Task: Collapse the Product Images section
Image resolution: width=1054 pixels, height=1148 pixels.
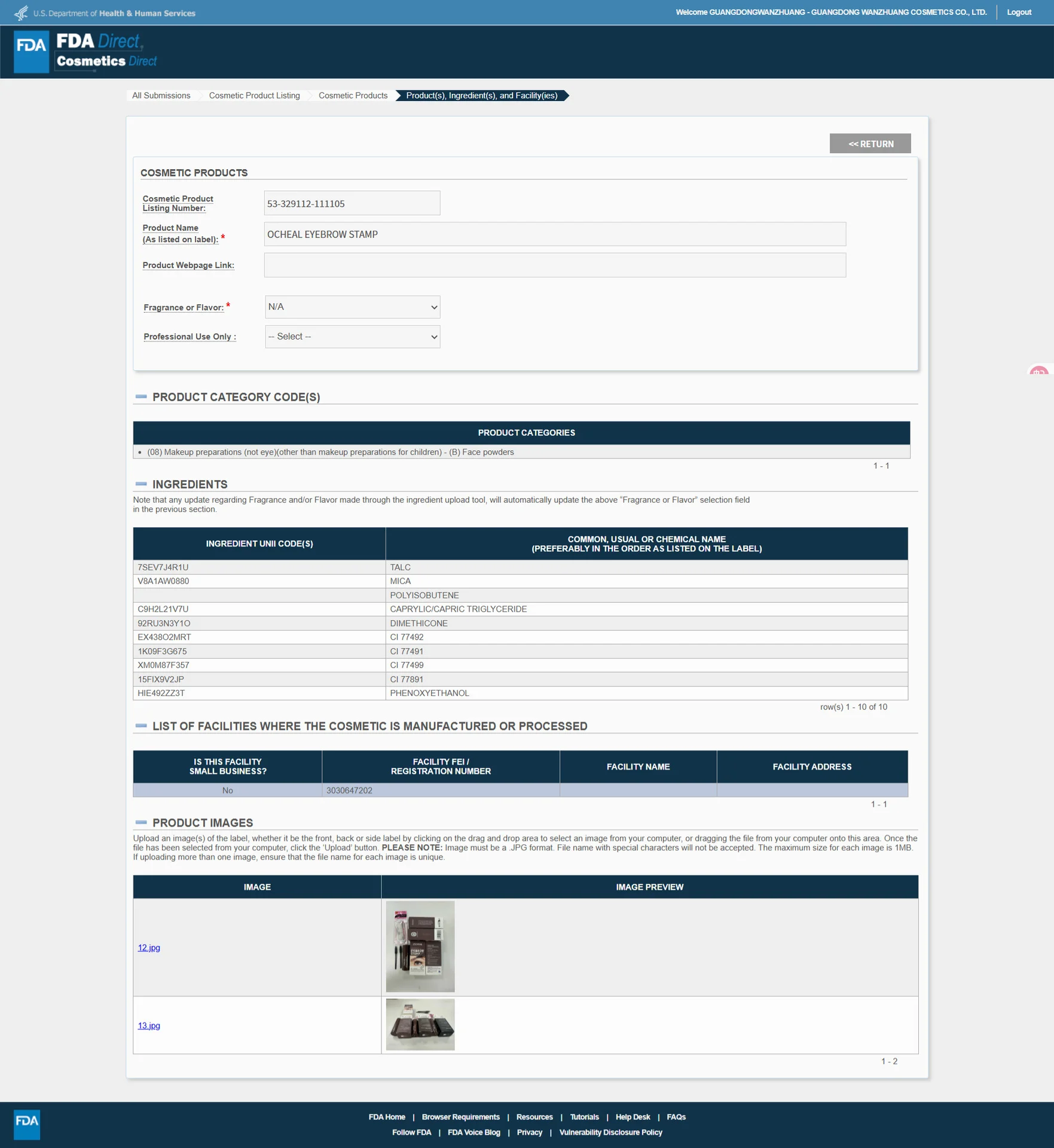Action: [x=141, y=822]
